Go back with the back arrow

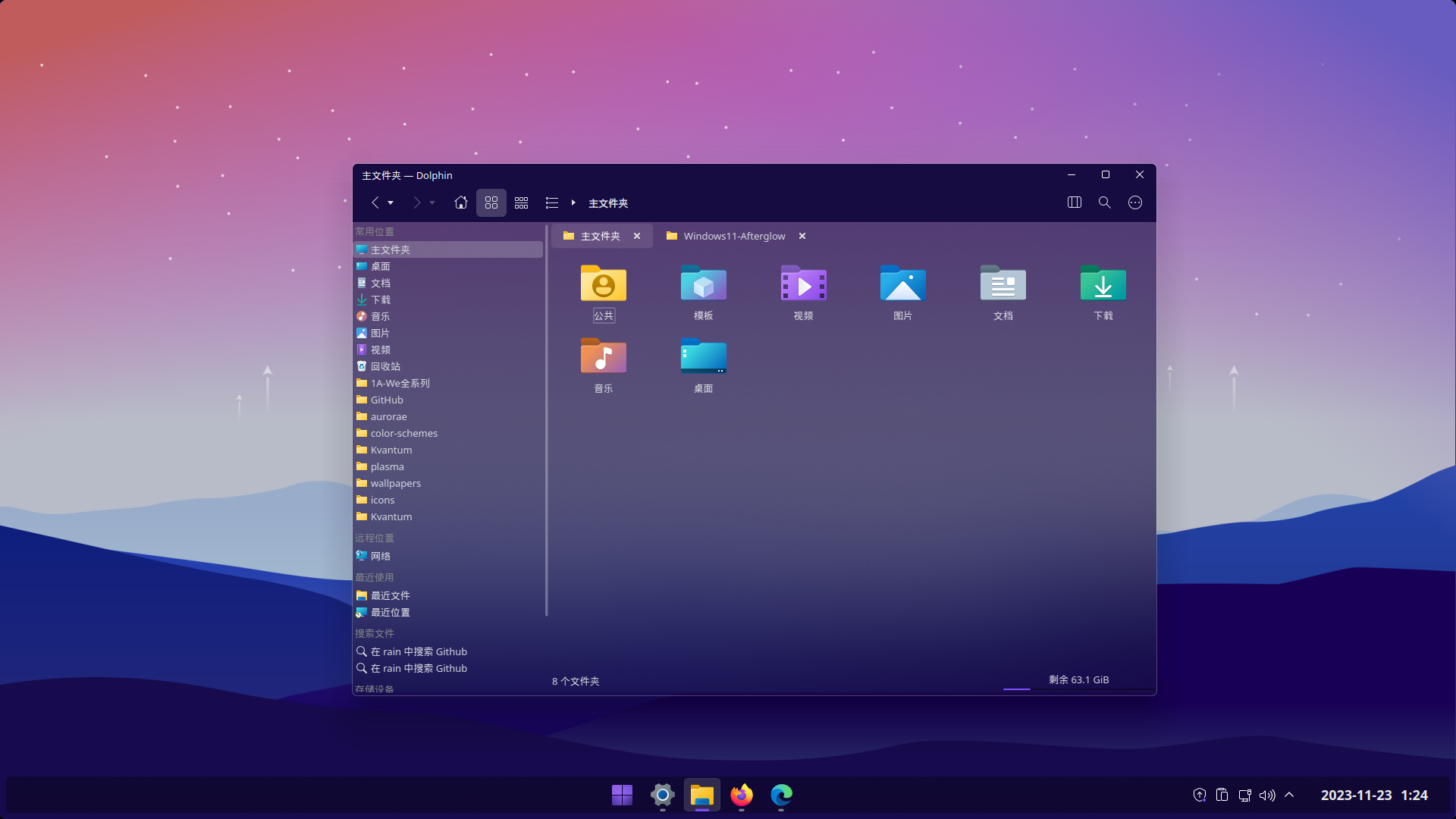(375, 202)
